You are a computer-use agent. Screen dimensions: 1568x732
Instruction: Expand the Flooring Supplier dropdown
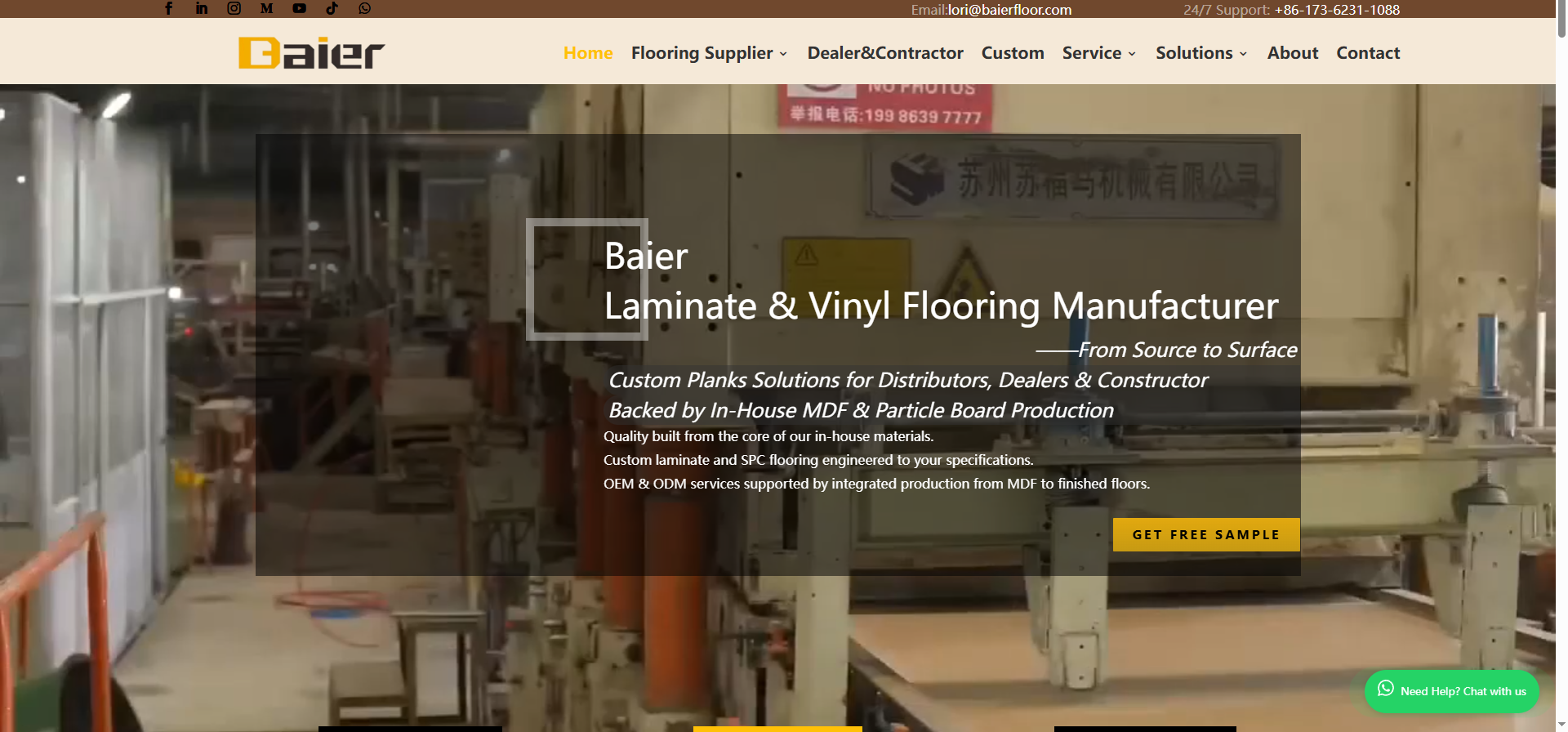pos(710,53)
